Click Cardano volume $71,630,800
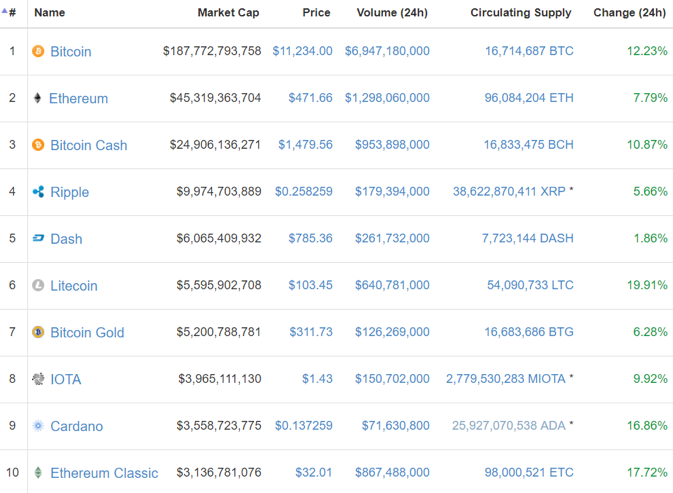The height and width of the screenshot is (493, 673). pyautogui.click(x=396, y=425)
